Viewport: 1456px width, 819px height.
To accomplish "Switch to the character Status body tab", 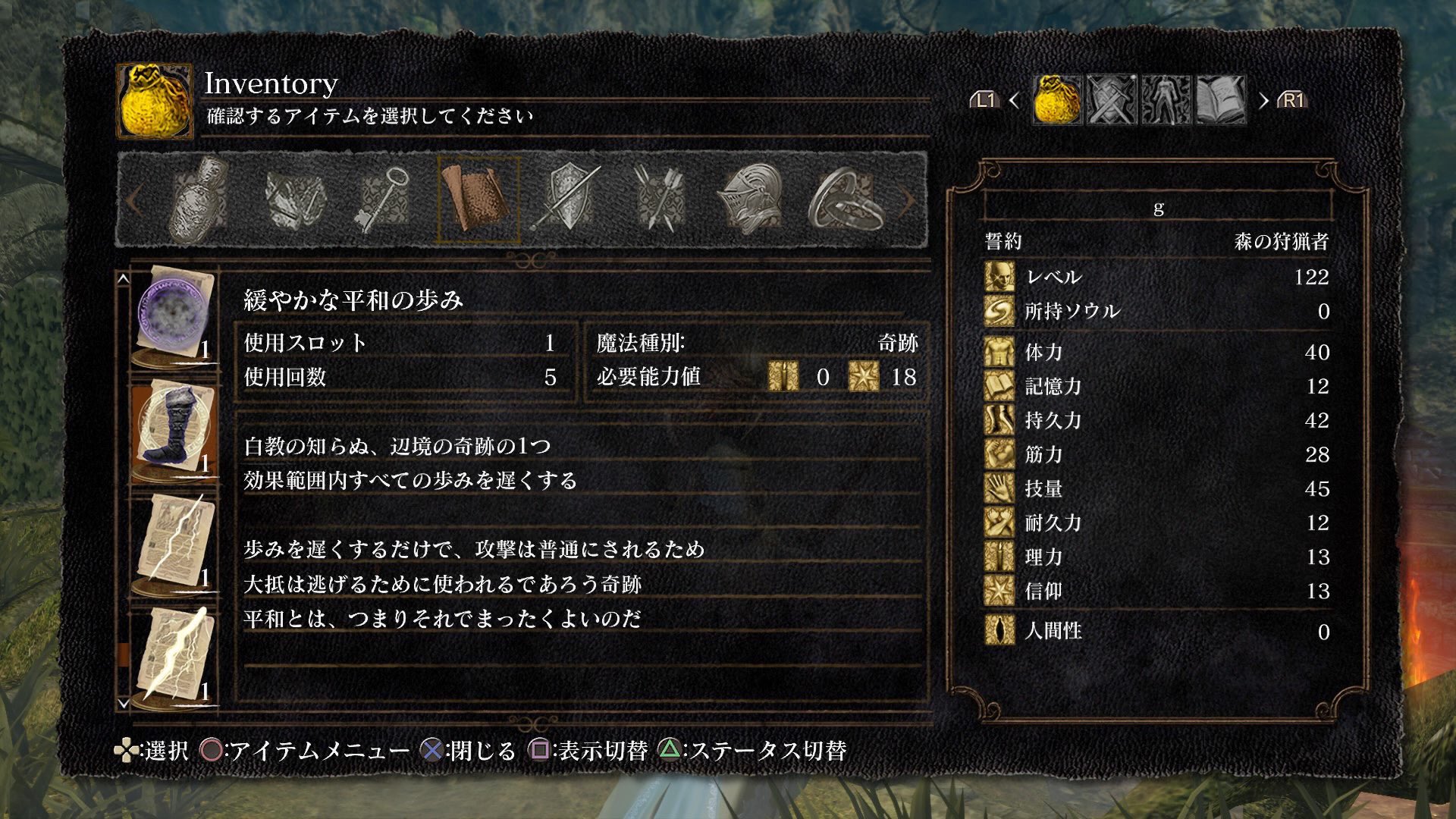I will pyautogui.click(x=1166, y=99).
